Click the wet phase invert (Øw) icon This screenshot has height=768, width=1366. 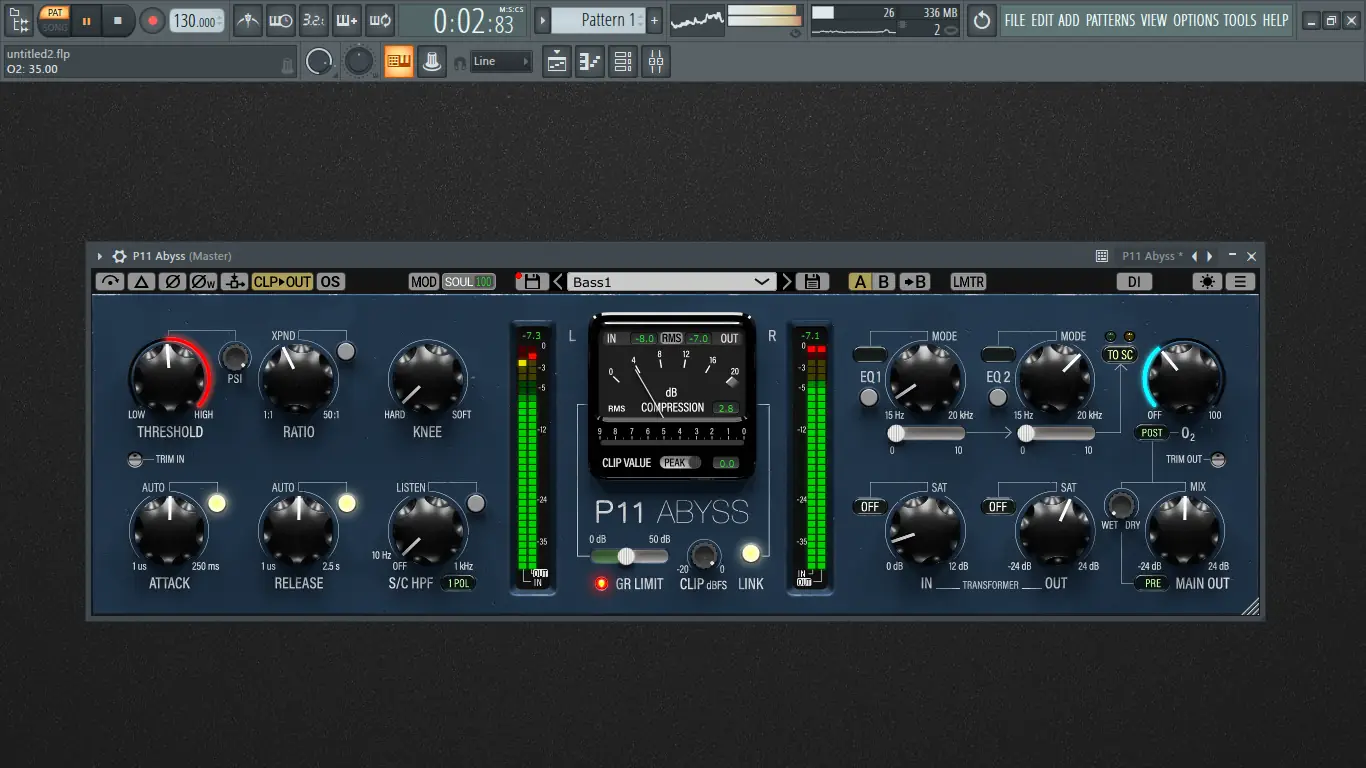pos(203,282)
